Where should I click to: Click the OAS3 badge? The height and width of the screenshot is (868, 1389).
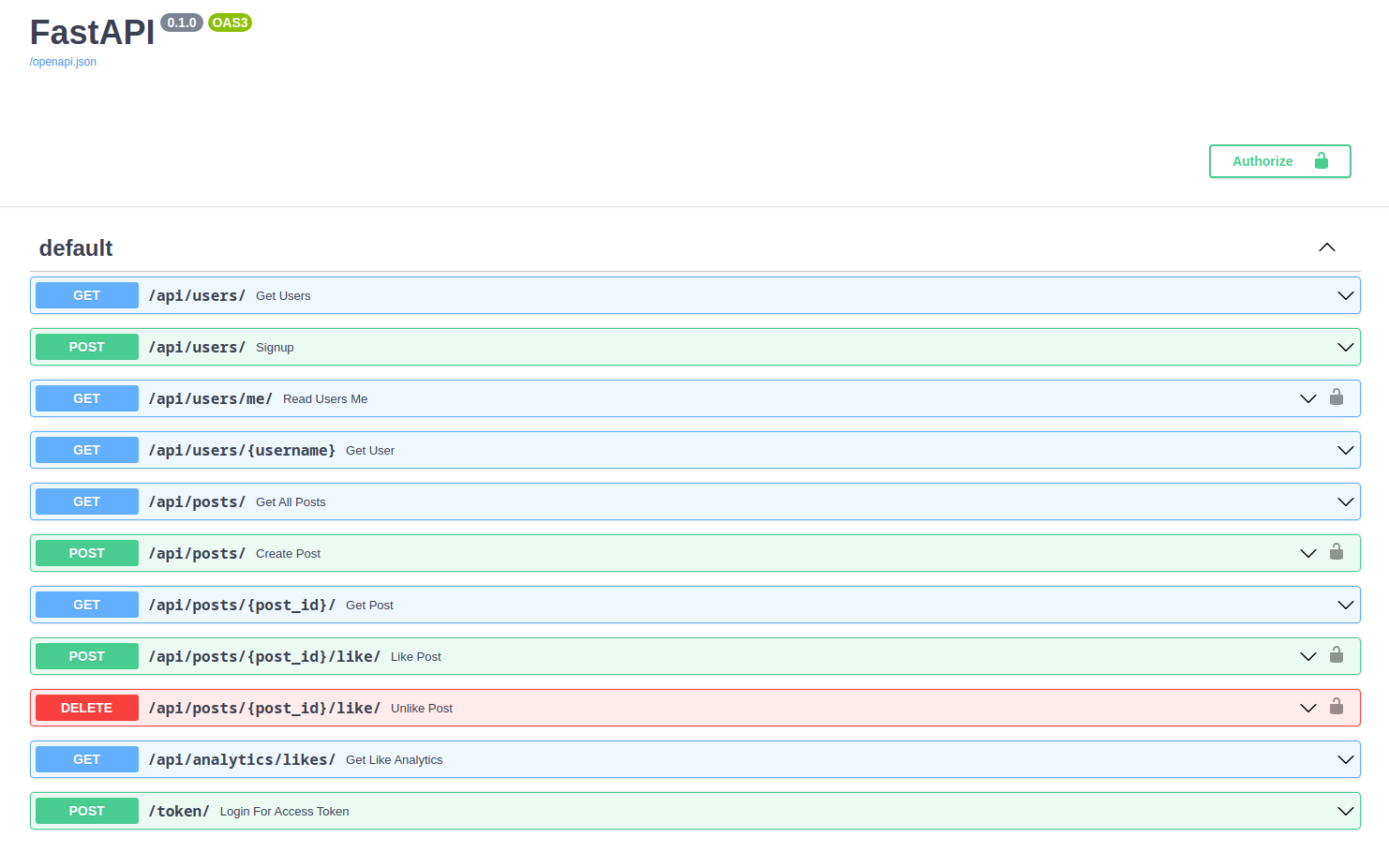point(230,22)
